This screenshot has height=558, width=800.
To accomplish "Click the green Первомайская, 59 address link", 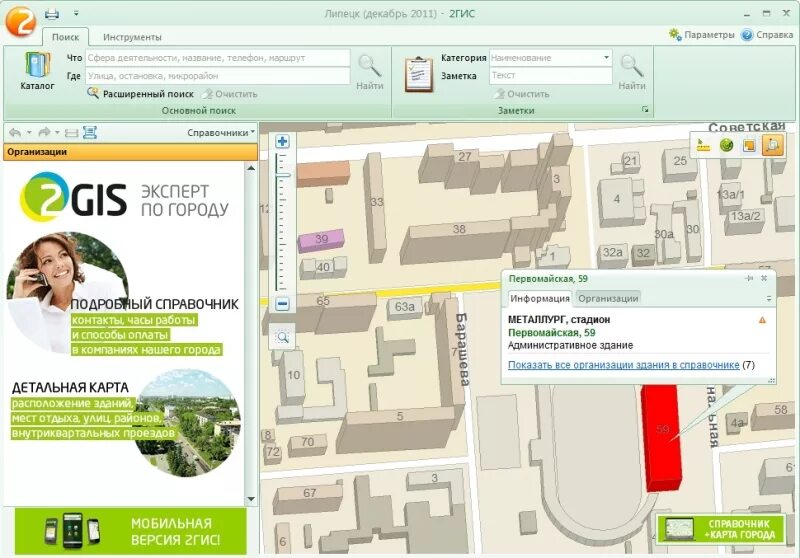I will tap(552, 333).
